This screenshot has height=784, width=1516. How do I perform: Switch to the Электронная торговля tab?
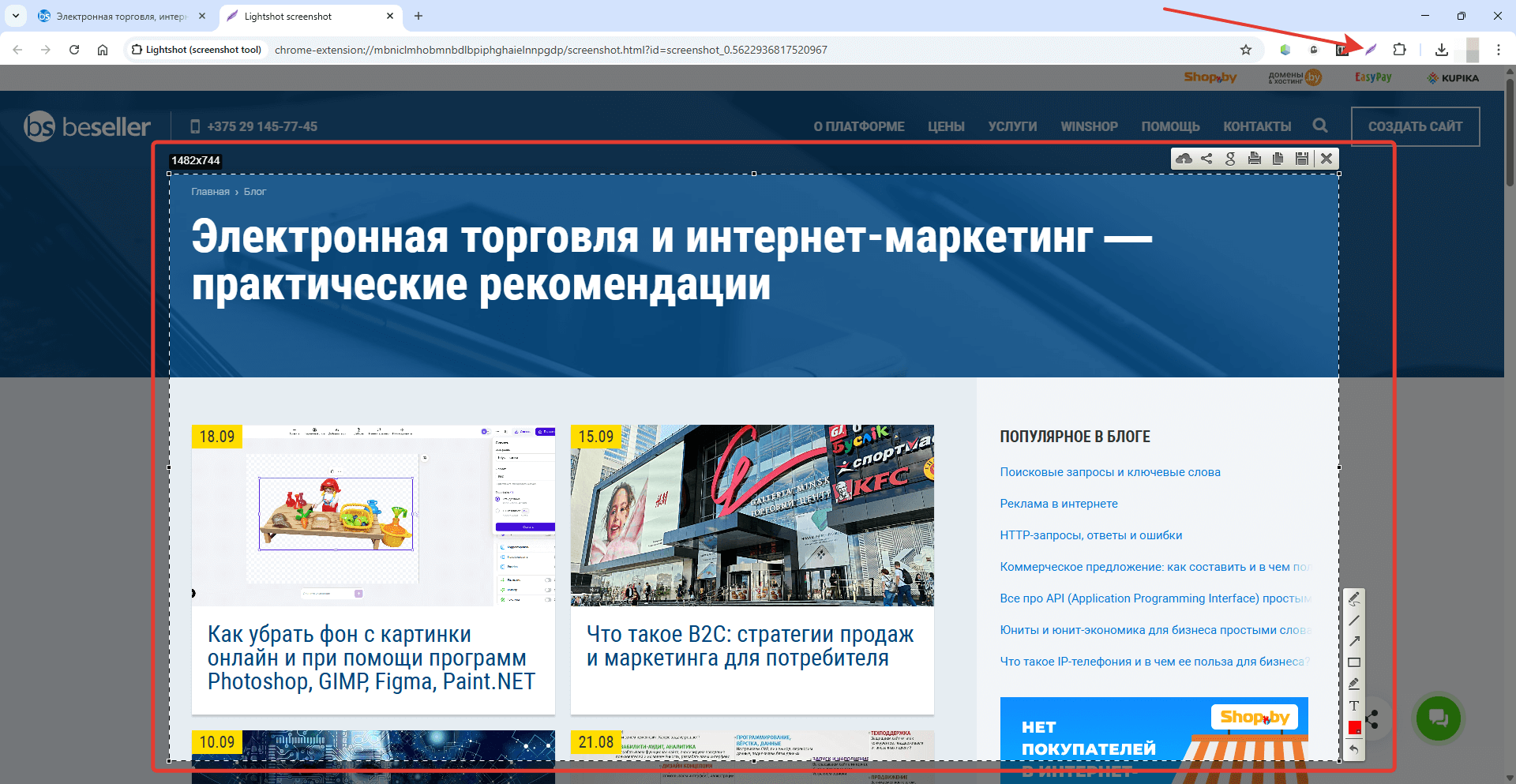click(x=122, y=16)
